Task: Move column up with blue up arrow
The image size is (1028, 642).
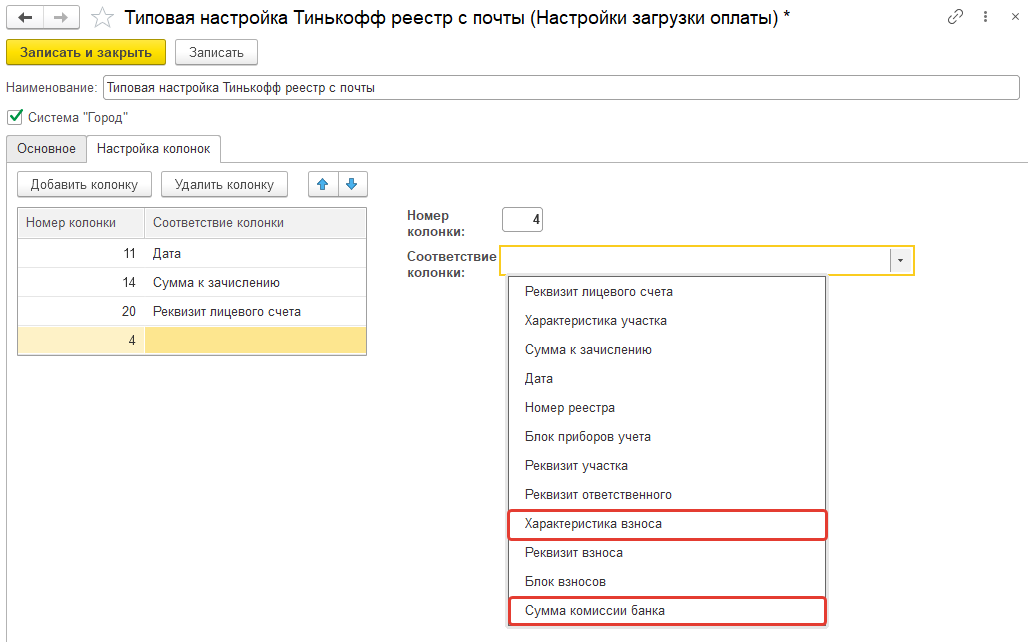Action: coord(323,184)
